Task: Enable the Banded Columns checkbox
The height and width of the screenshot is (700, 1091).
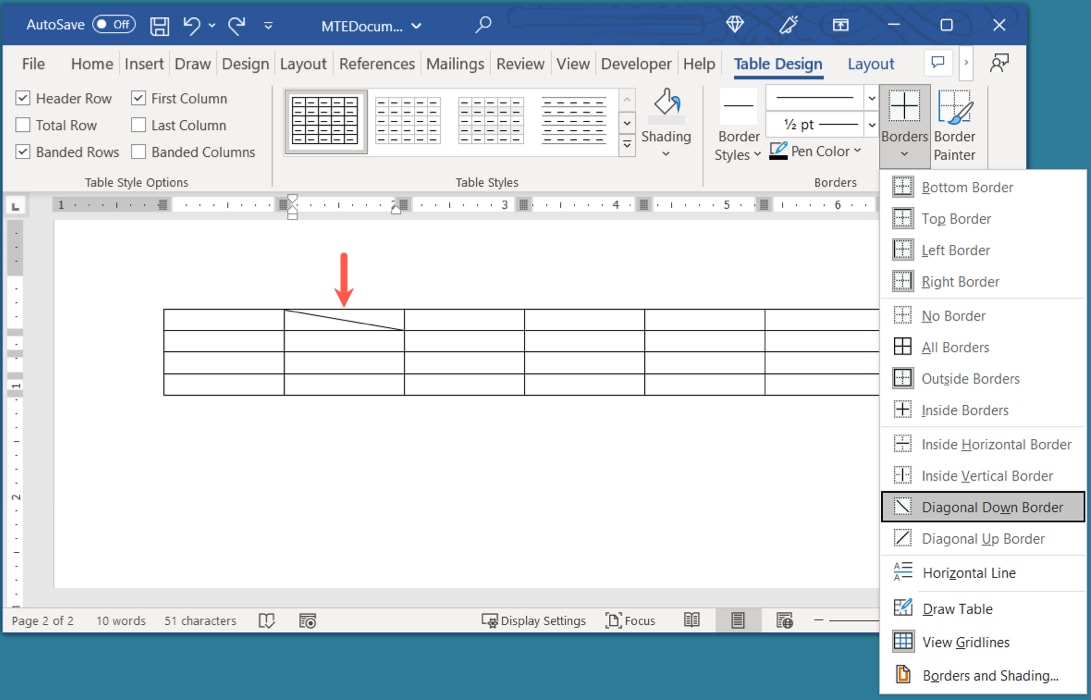Action: pos(139,152)
